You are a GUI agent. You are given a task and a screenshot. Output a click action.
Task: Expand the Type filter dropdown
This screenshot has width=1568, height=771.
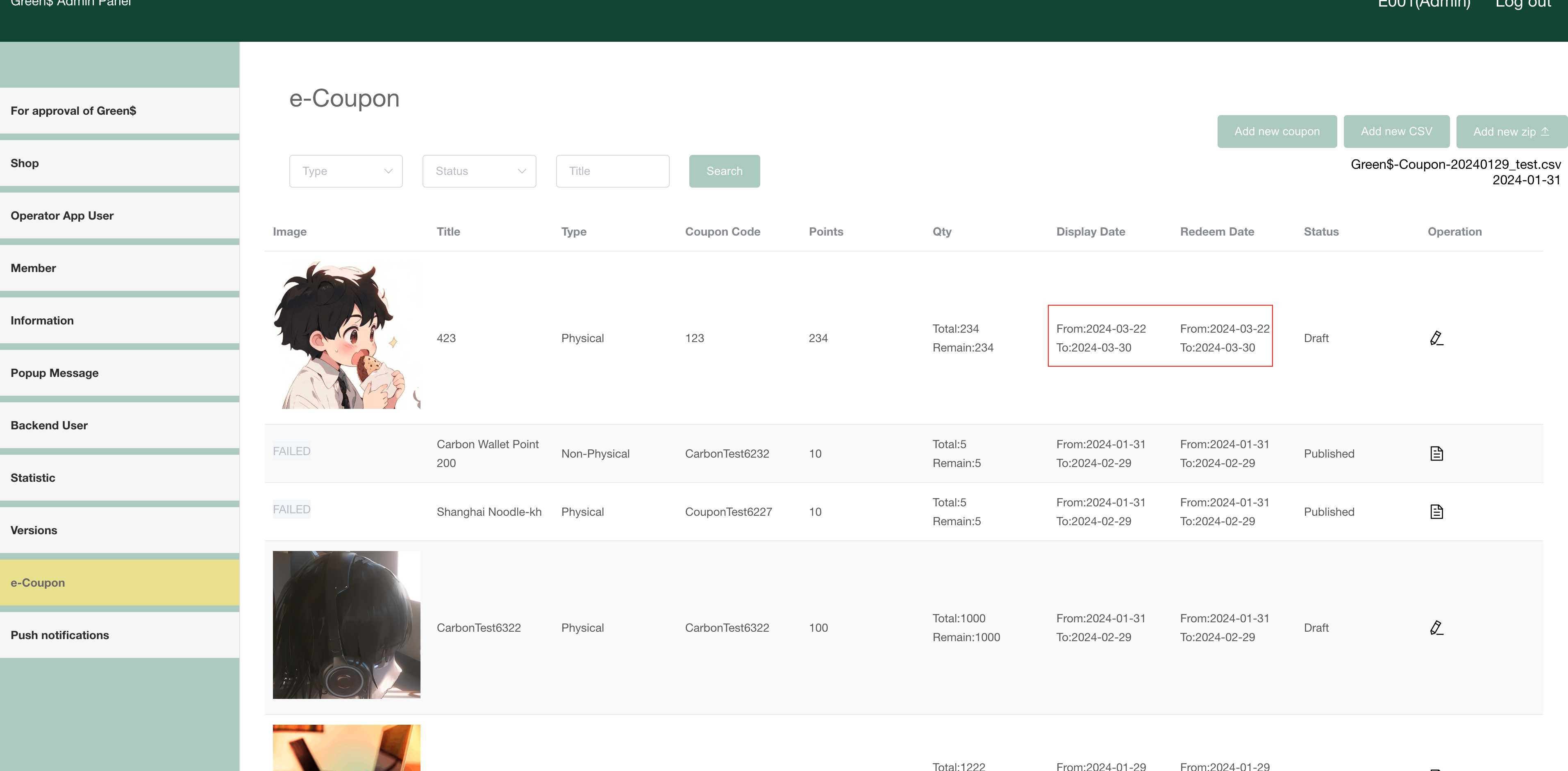pos(346,171)
